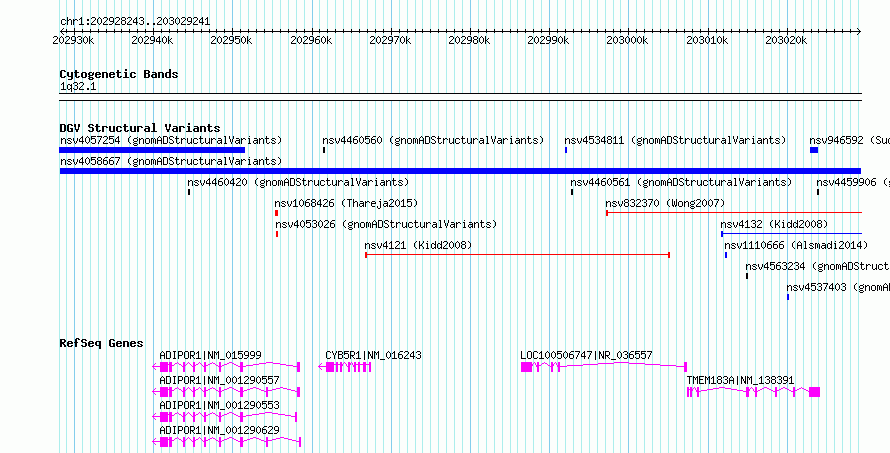Click the nsv832370 (Wong2007) label

point(665,203)
